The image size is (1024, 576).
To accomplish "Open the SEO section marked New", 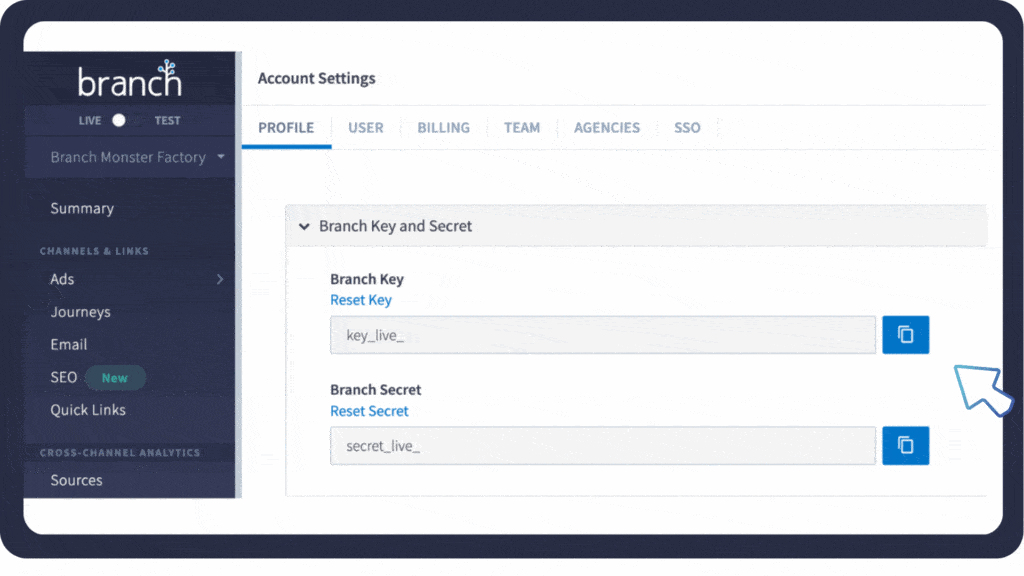I will 64,377.
